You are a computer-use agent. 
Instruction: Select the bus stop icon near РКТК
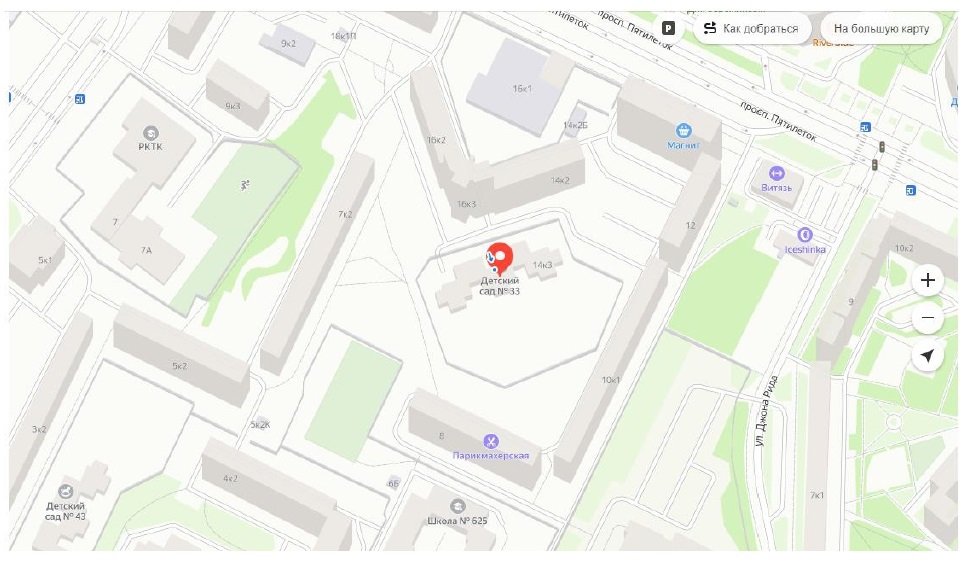[79, 99]
